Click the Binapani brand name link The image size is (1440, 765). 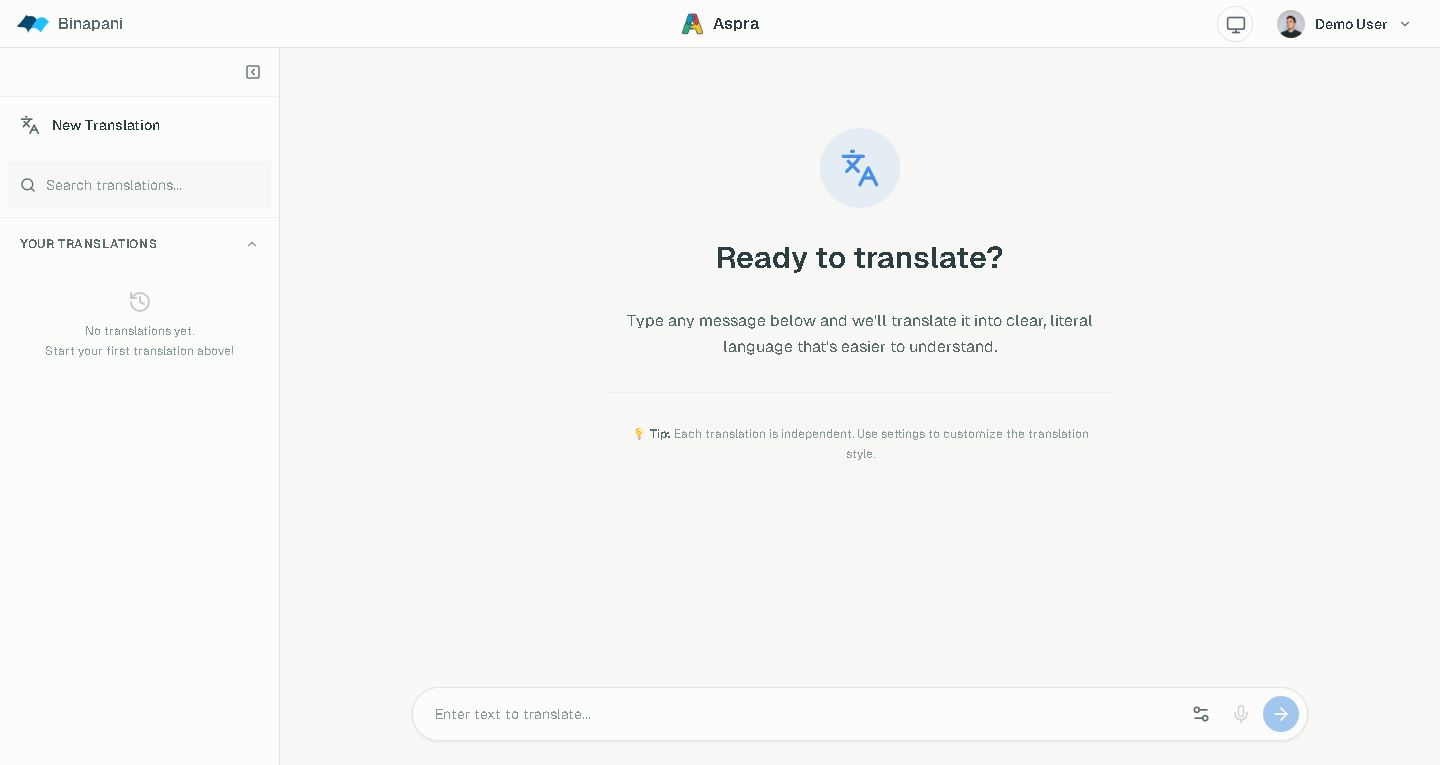[x=90, y=24]
